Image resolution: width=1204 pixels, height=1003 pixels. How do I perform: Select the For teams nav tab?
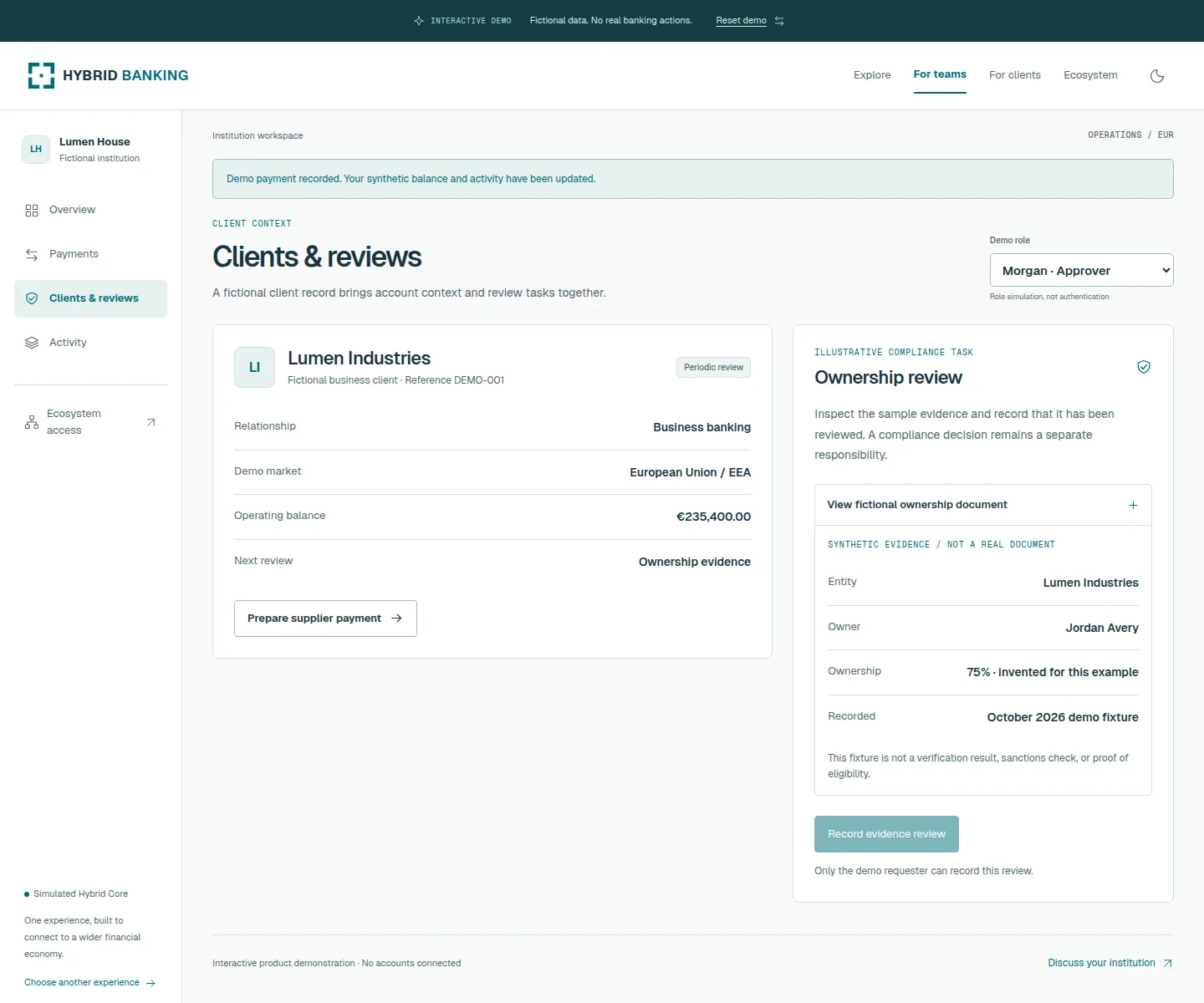click(940, 74)
